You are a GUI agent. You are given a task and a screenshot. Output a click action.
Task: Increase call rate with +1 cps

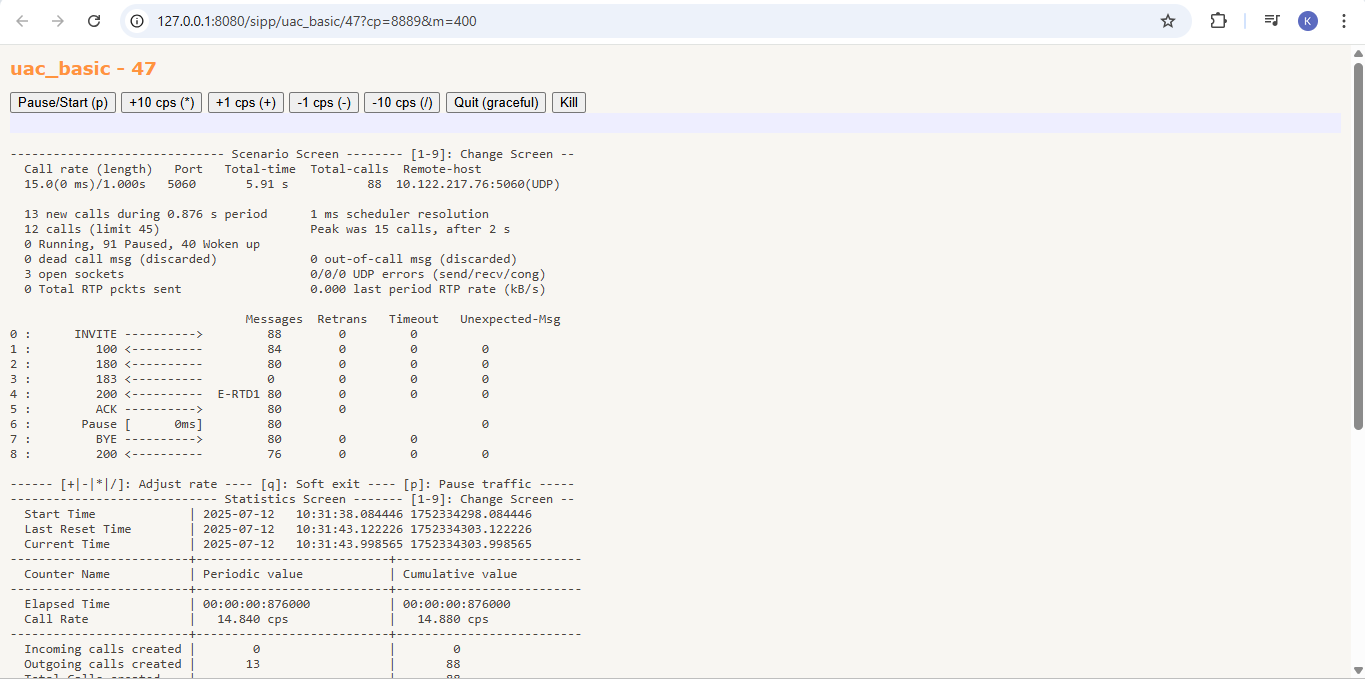coord(245,102)
